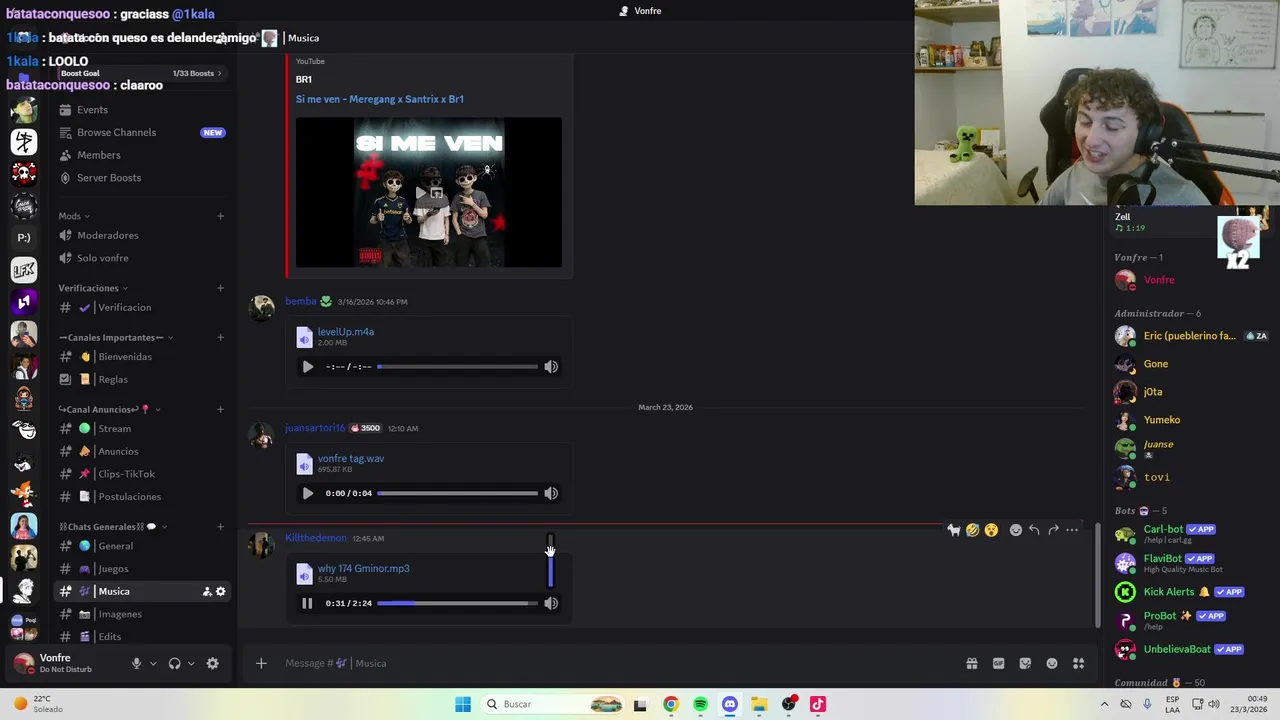Play the SI ME VEN video thumbnail
Screen dimensions: 1280x720
[428, 192]
